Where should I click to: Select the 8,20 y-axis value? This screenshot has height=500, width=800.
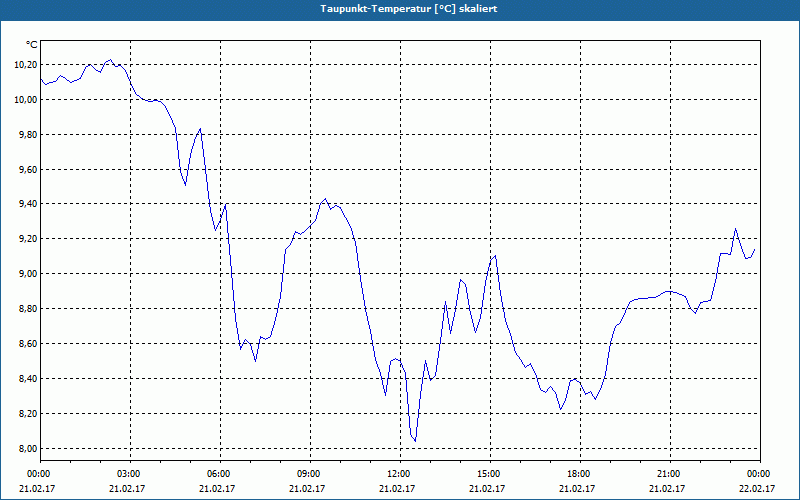(x=30, y=414)
